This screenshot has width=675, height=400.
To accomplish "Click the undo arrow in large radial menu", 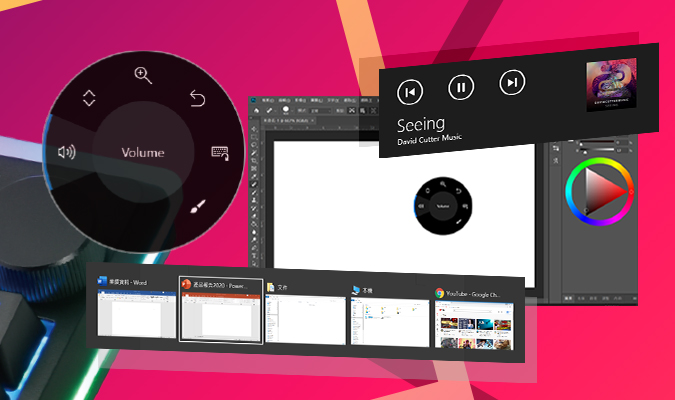I will point(198,97).
